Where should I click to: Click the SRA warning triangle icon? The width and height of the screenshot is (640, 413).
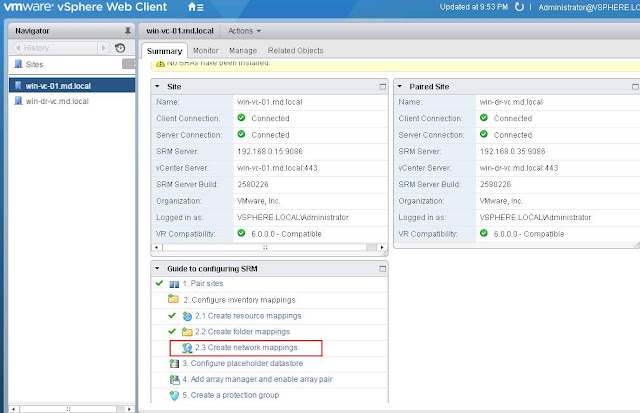[160, 63]
